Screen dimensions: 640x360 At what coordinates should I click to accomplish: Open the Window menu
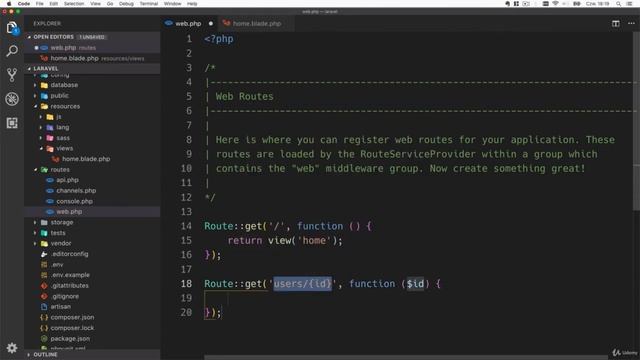tap(173, 4)
